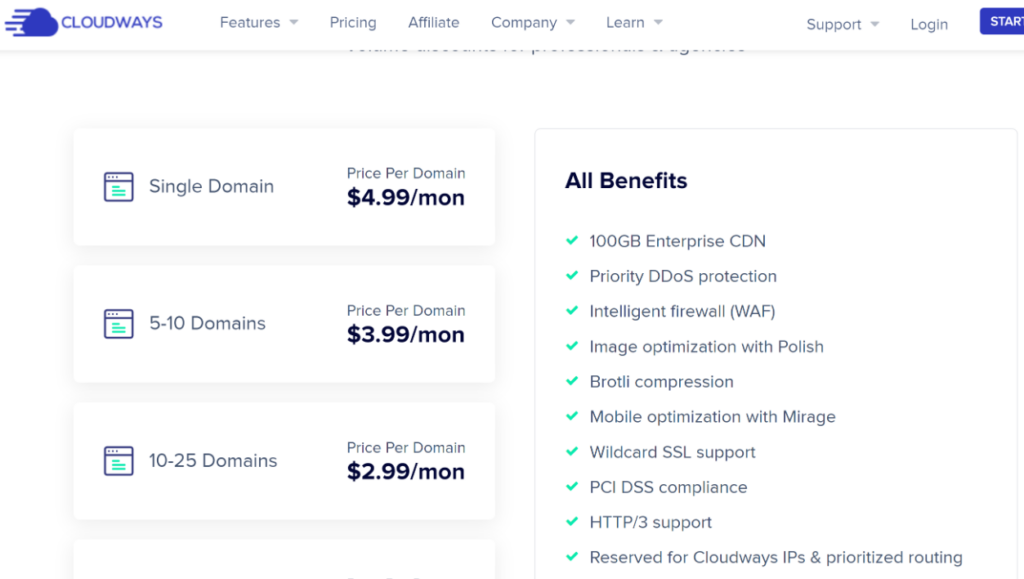Click checkmark beside 100GB Enterprise CDN
This screenshot has width=1024, height=579.
pyautogui.click(x=572, y=240)
